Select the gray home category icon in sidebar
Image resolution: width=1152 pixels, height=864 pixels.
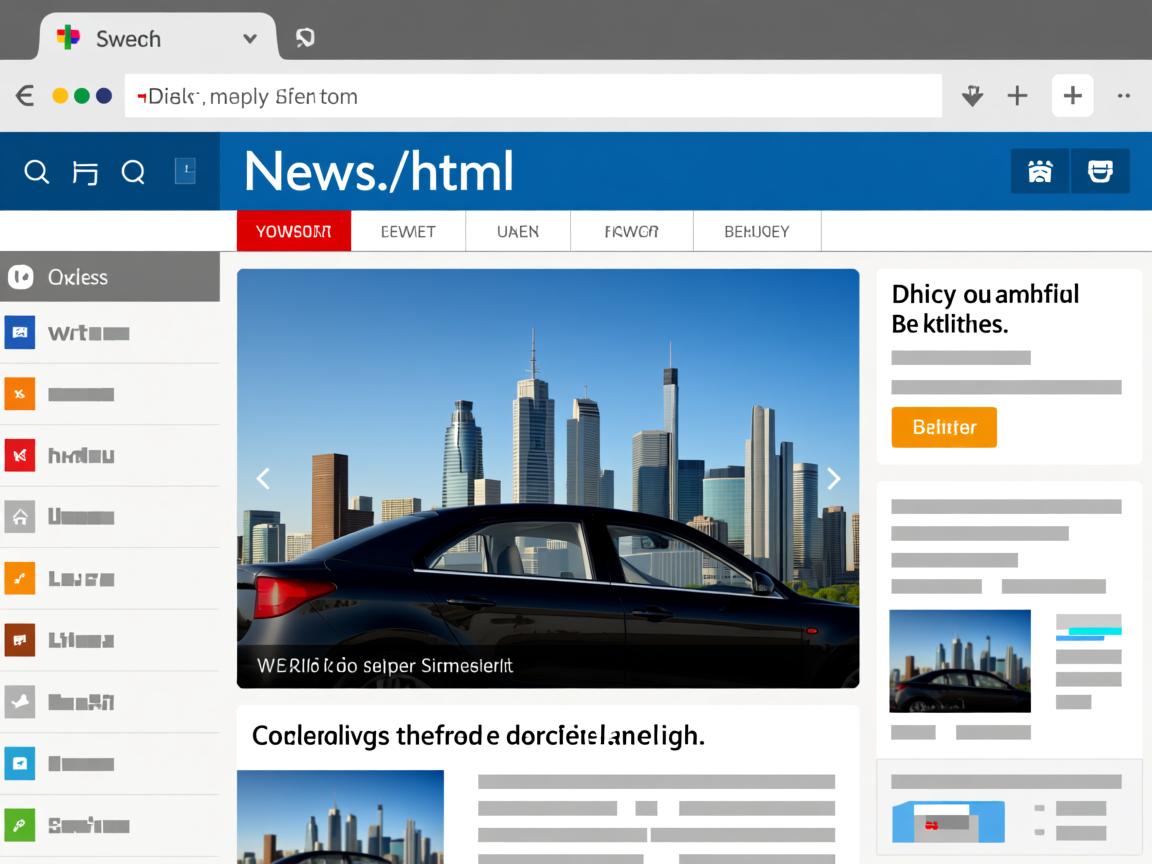[20, 517]
